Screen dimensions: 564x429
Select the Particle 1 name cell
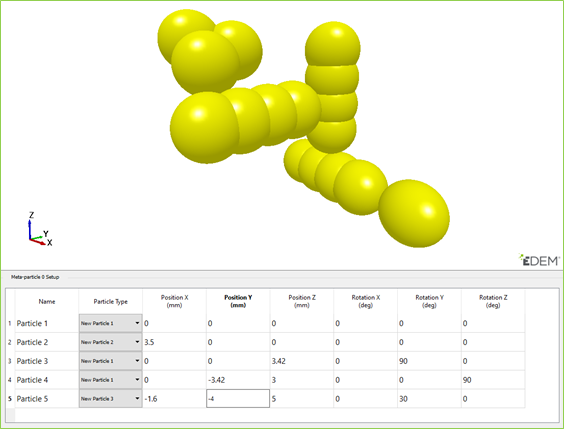pyautogui.click(x=47, y=323)
